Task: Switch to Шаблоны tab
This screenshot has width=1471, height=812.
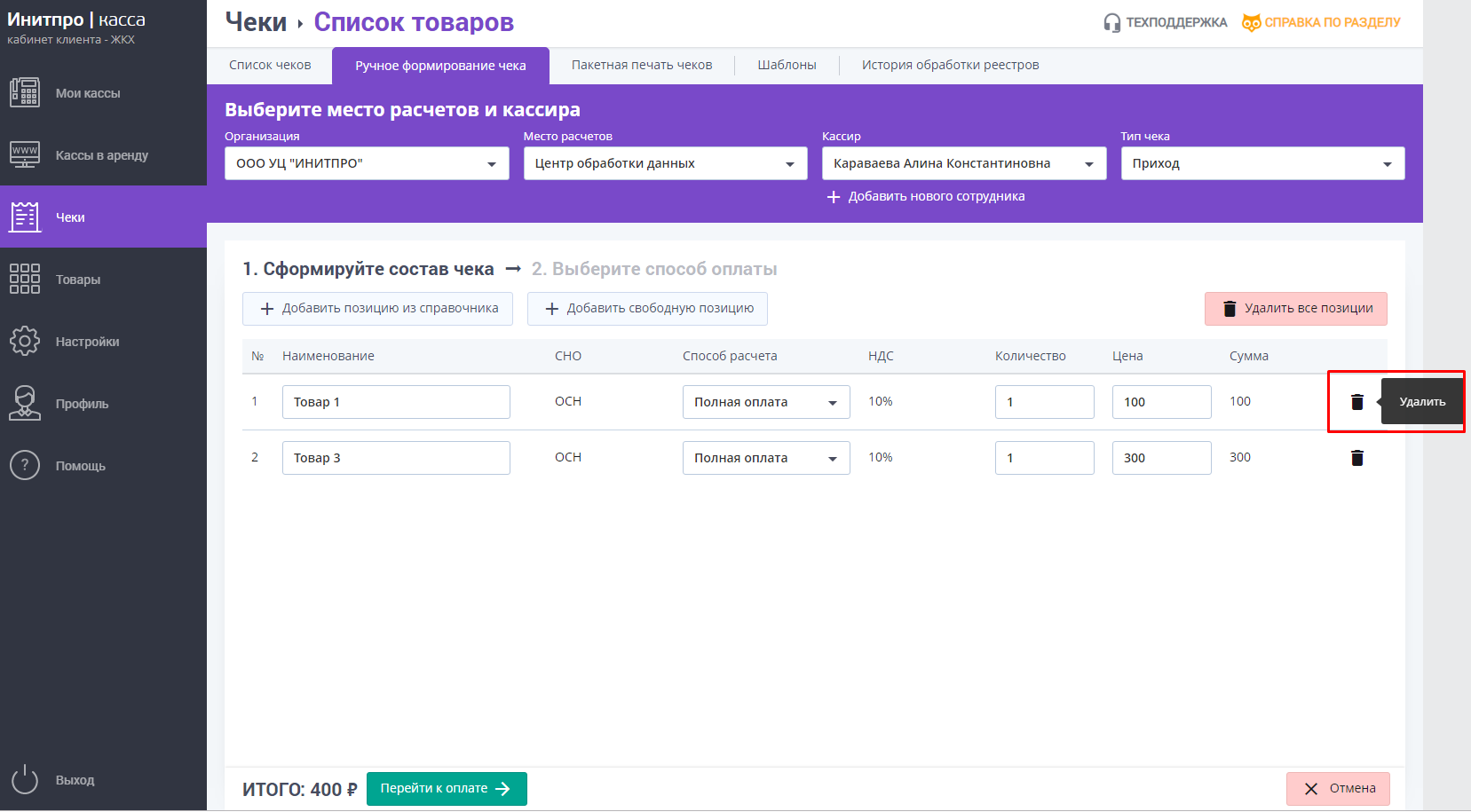Action: pyautogui.click(x=787, y=65)
